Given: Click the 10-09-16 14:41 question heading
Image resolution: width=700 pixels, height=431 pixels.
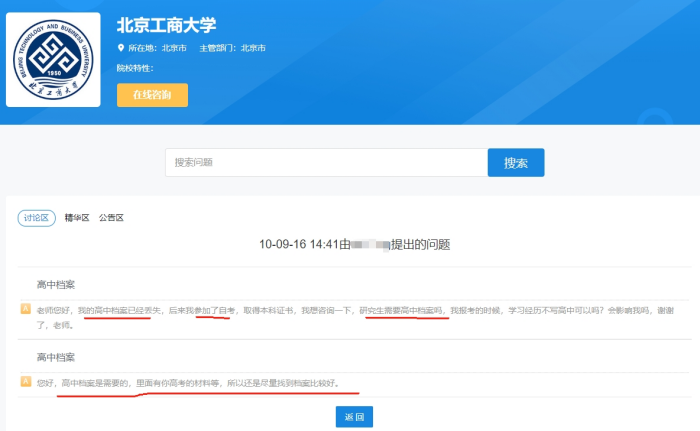Looking at the screenshot, I should pyautogui.click(x=354, y=244).
